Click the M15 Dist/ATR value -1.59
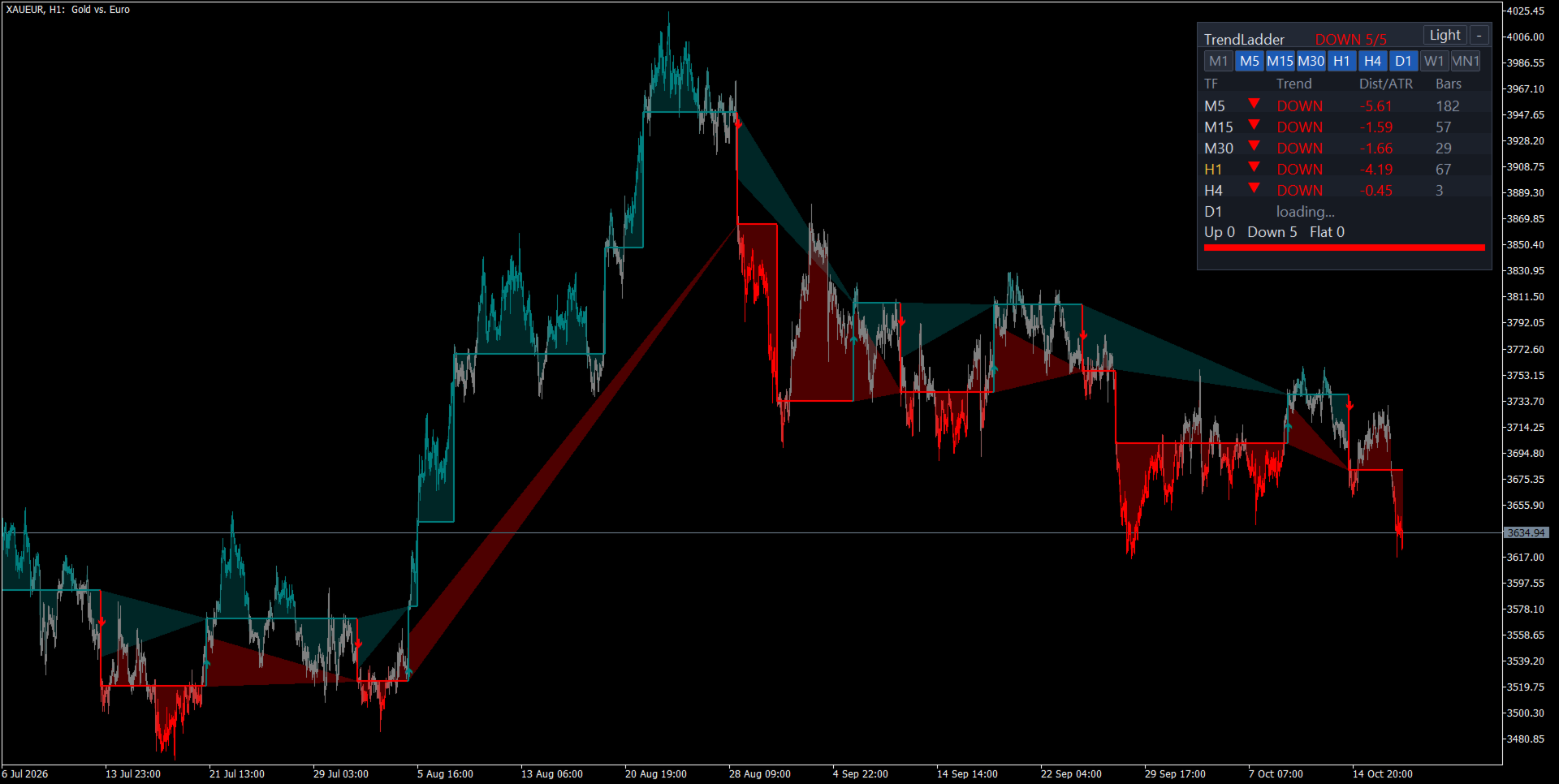The image size is (1559, 784). pyautogui.click(x=1376, y=127)
